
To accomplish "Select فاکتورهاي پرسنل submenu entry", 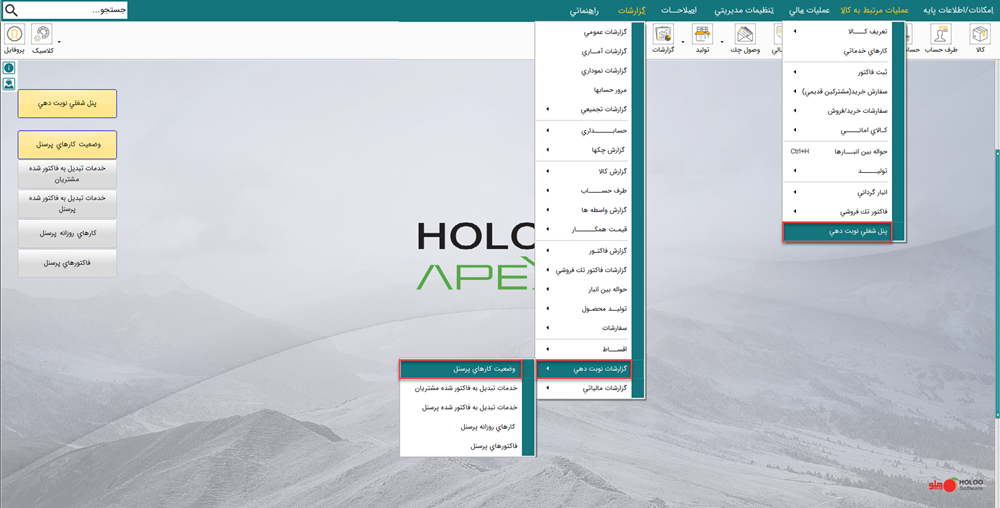I will 460,447.
